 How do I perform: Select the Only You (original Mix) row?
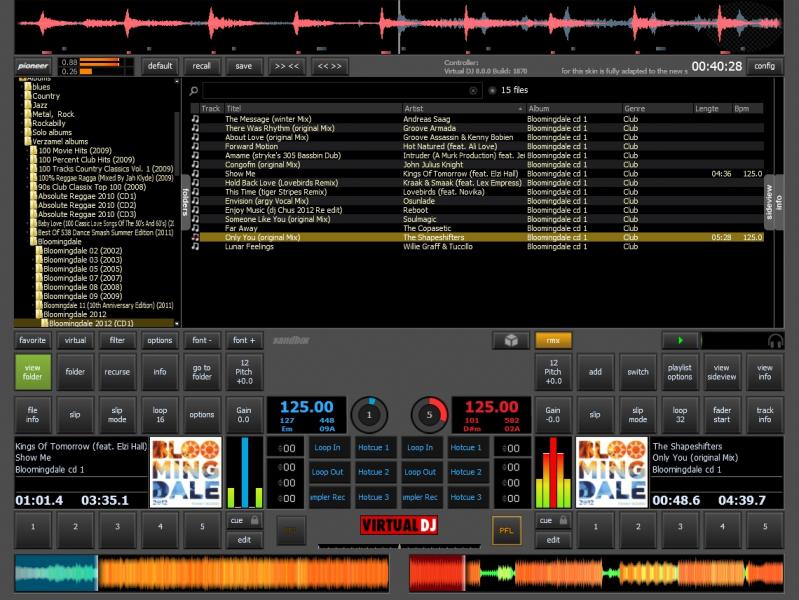tap(477, 238)
